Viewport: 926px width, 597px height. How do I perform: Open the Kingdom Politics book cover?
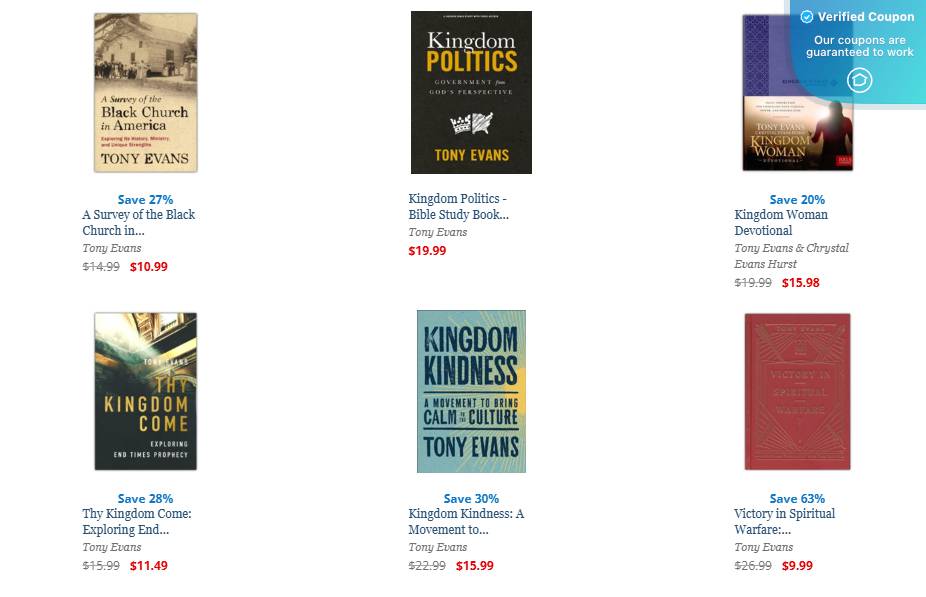coord(471,92)
